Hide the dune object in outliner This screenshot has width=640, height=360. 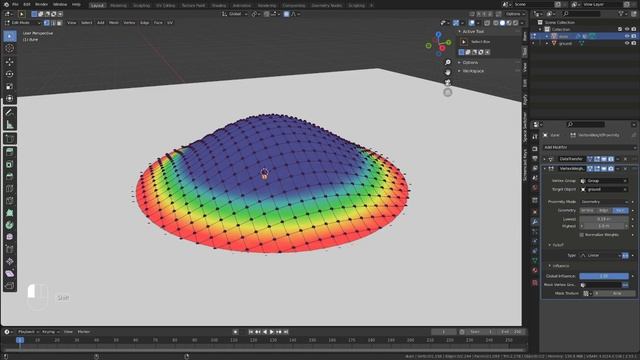tap(627, 36)
